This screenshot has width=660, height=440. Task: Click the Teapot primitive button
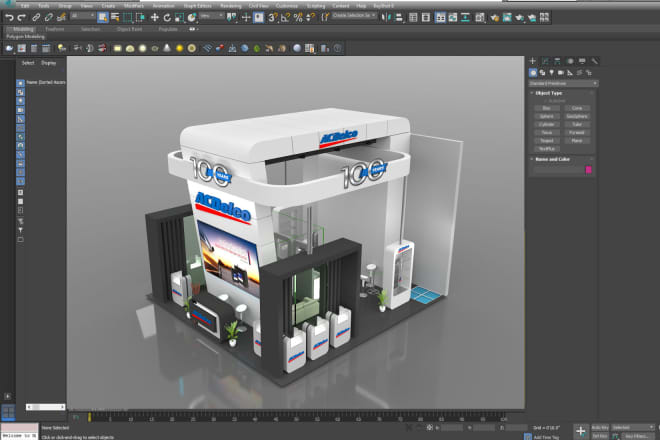[547, 140]
